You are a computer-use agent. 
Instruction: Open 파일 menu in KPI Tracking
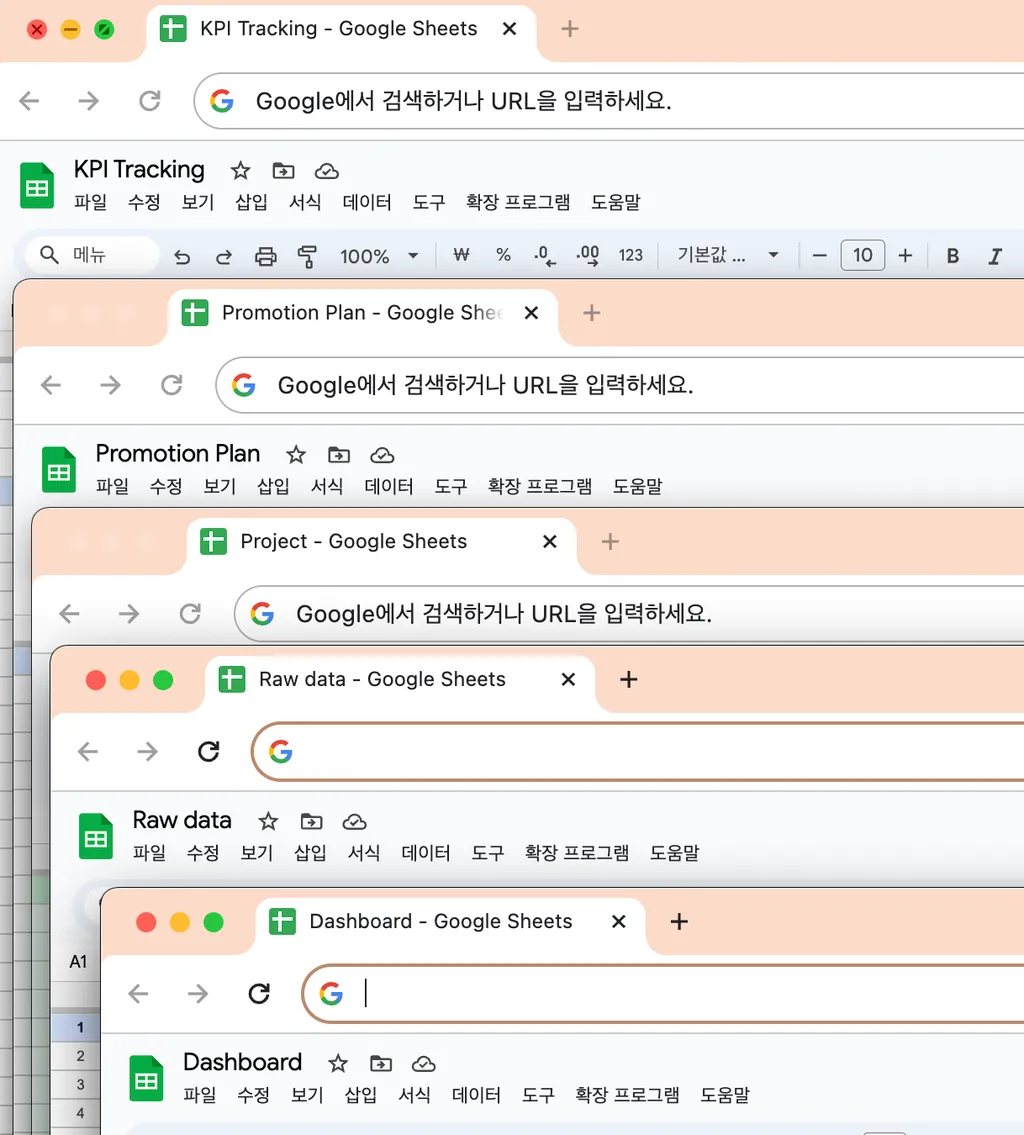click(x=90, y=202)
